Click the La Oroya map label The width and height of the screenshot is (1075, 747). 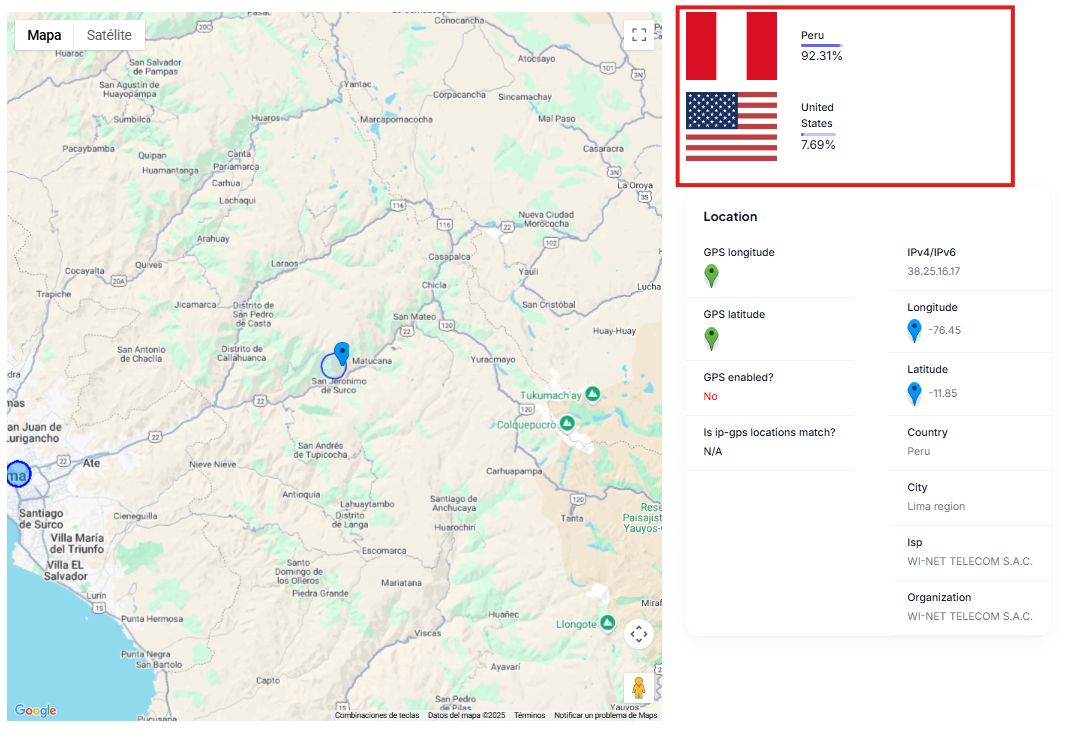click(635, 185)
